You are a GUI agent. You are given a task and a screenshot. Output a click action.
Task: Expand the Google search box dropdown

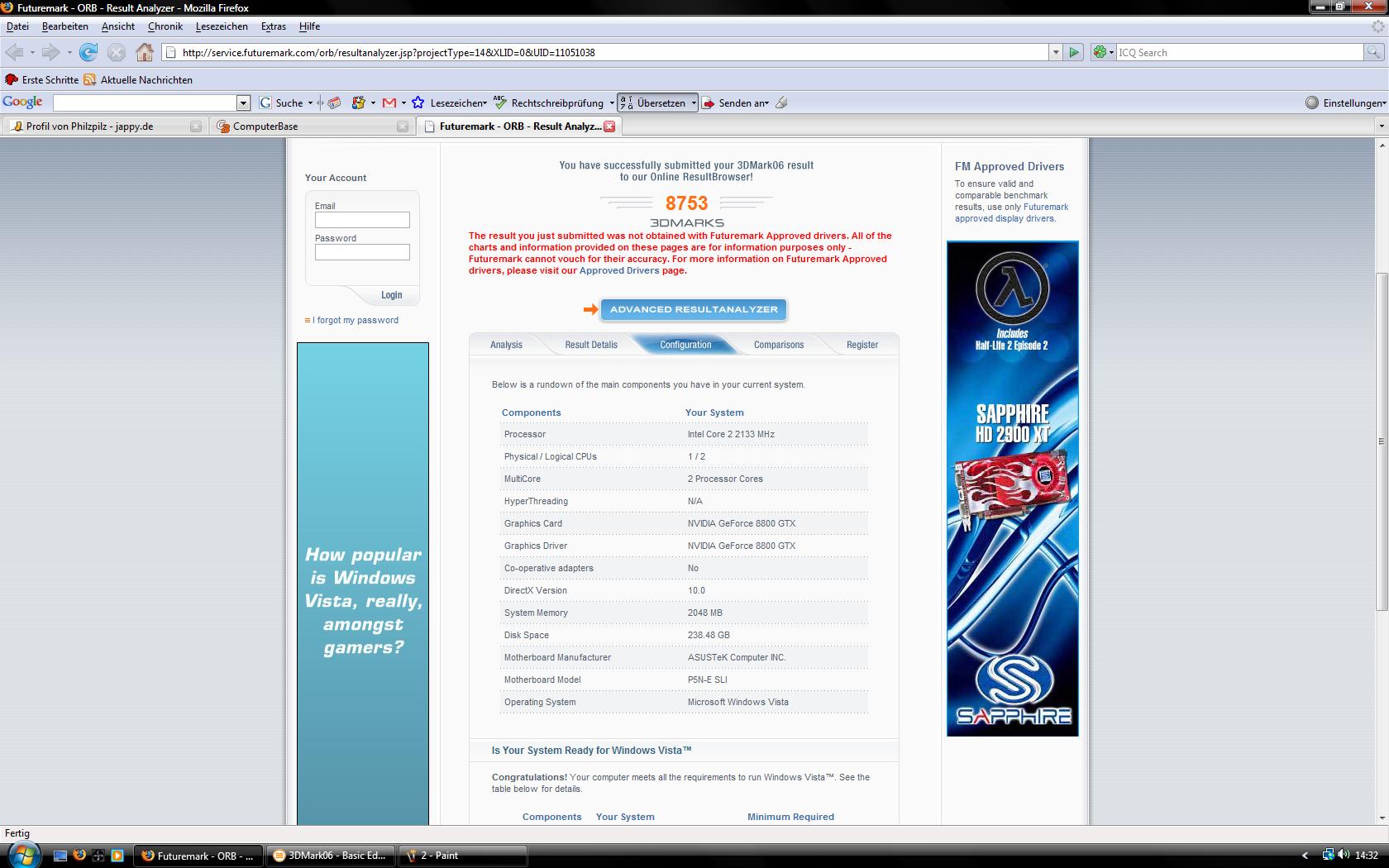243,103
